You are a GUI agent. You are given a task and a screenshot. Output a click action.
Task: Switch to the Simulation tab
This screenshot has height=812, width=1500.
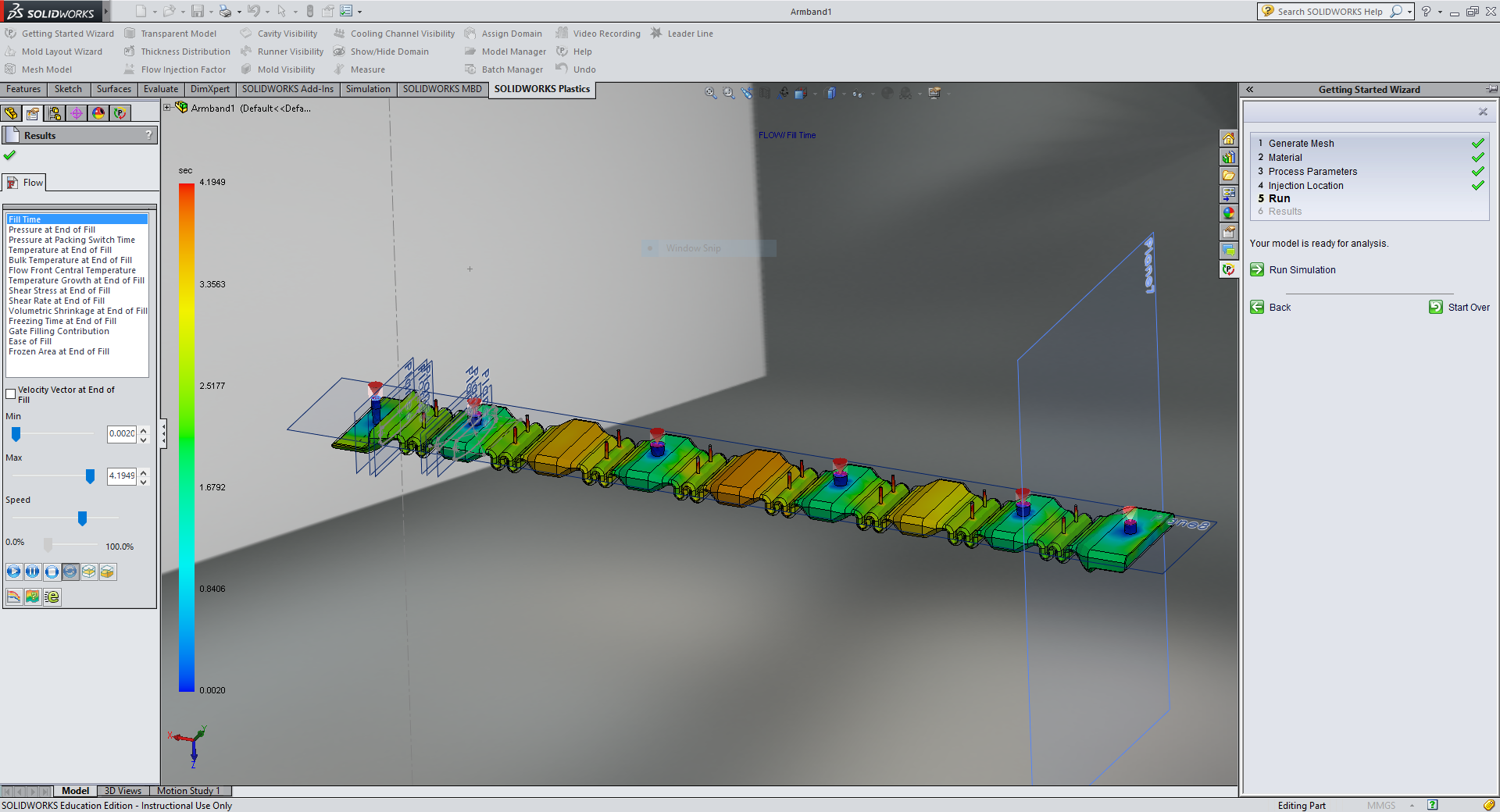coord(368,89)
